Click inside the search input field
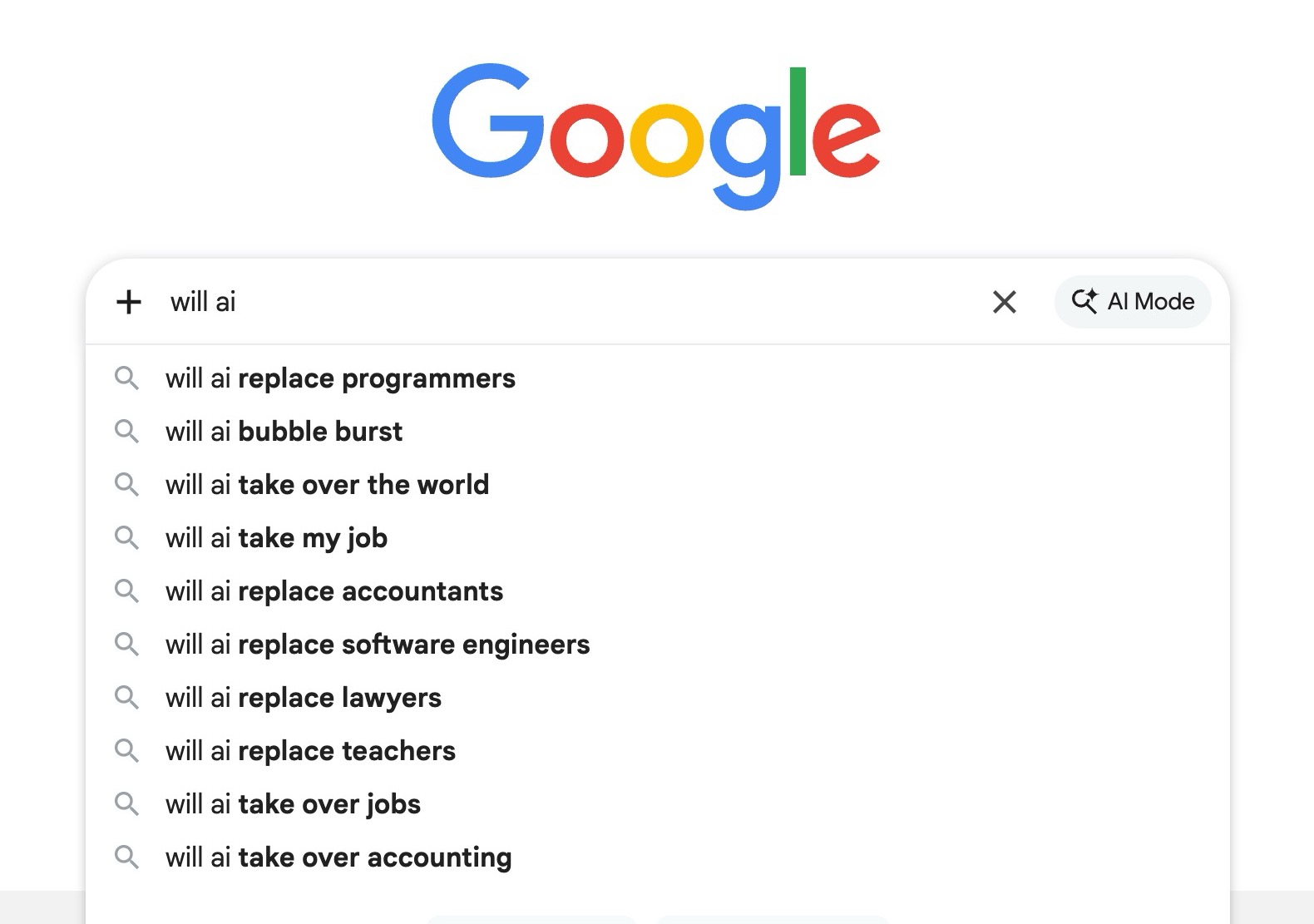 (x=499, y=302)
